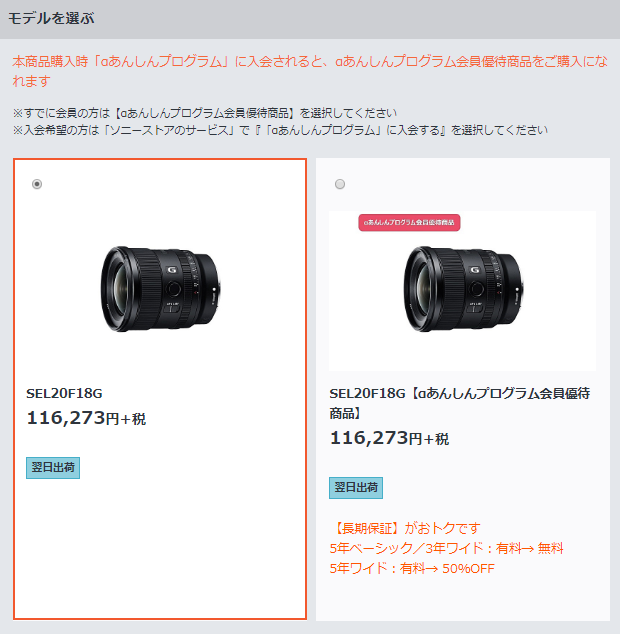Click the lens image of the standard SEL20F18G
620x634 pixels.
coord(161,289)
